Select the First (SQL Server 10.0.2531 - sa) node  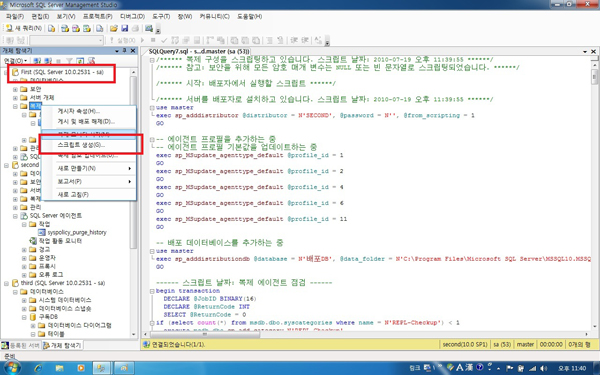tap(62, 72)
